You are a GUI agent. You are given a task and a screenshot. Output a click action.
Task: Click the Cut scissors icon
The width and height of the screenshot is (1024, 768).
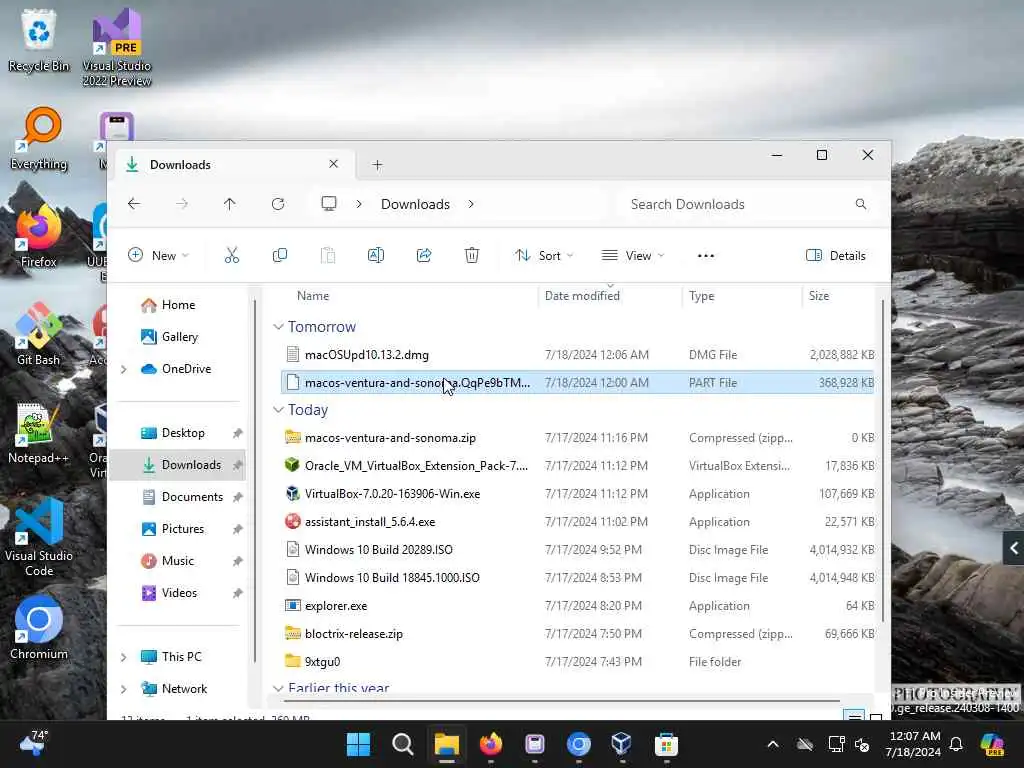point(232,255)
